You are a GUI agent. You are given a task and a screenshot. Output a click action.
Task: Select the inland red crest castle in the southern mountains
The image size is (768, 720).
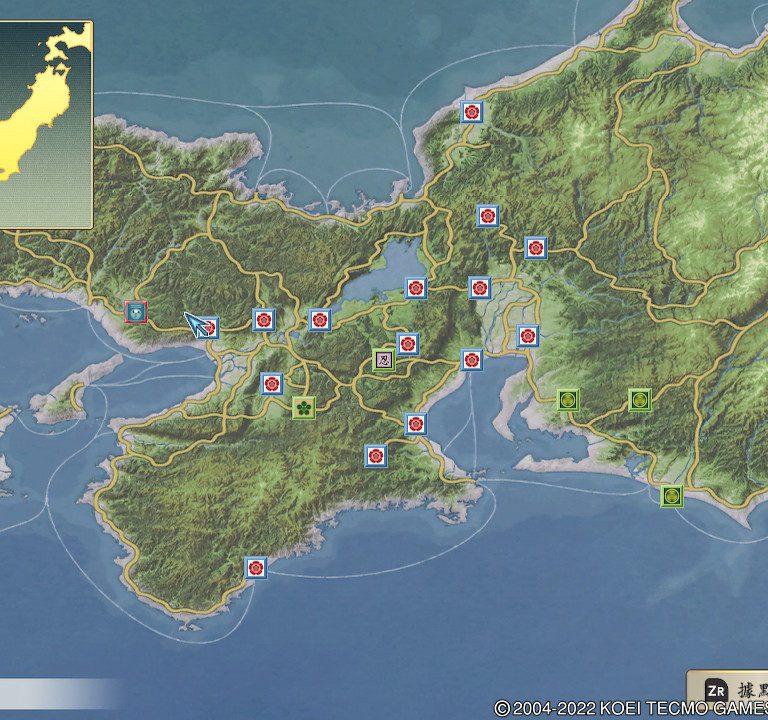376,456
